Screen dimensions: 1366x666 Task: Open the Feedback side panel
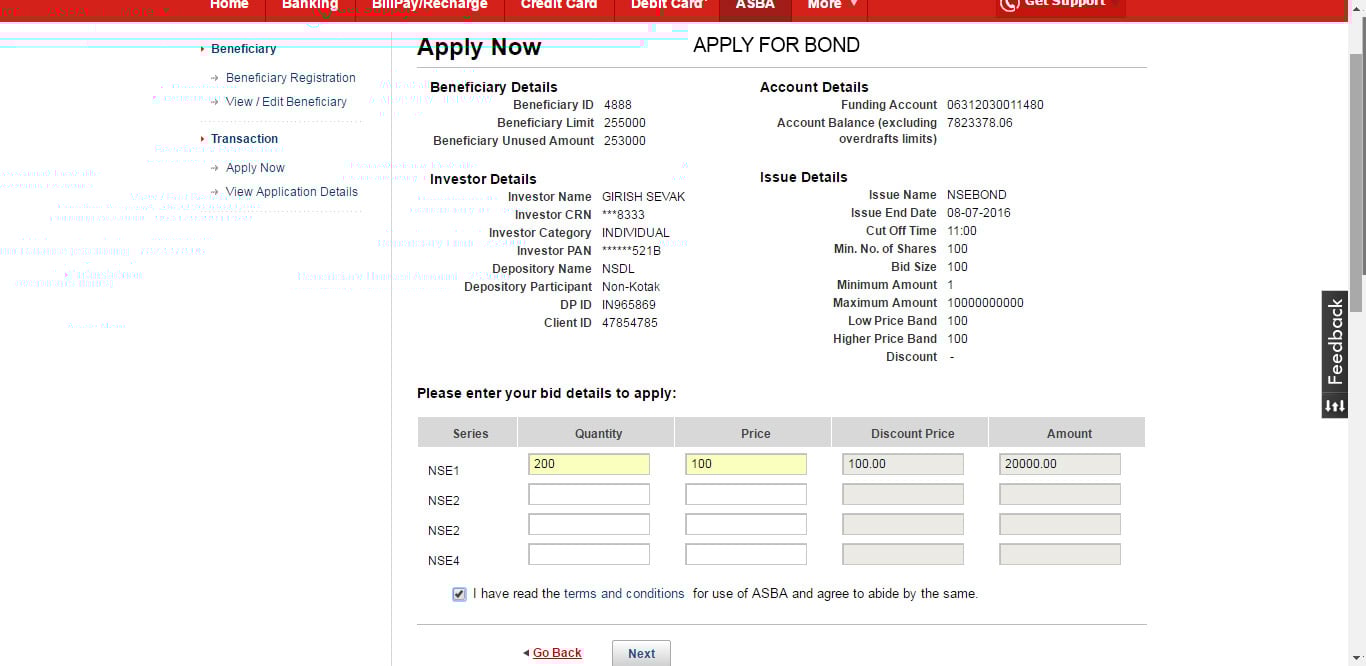(x=1335, y=342)
